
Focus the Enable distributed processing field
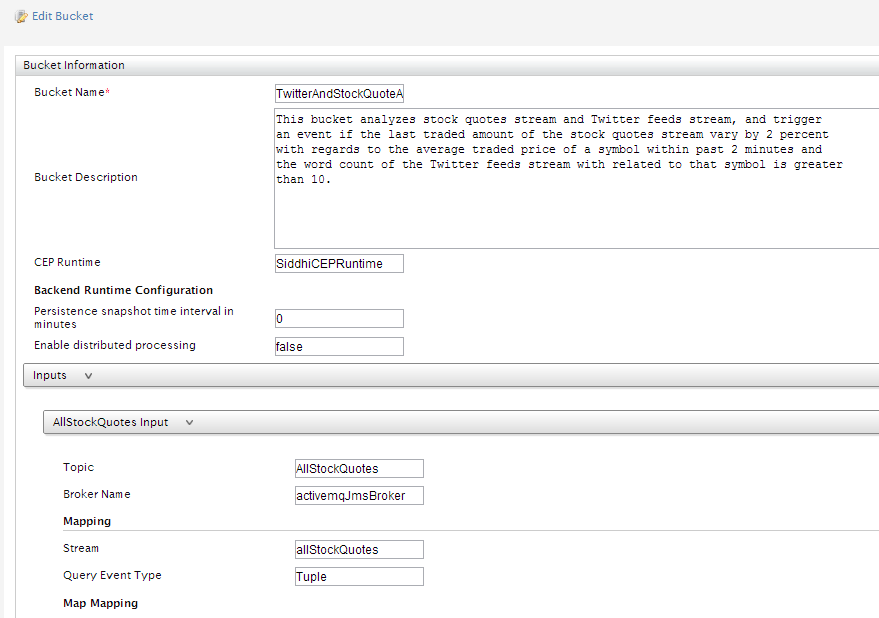pyautogui.click(x=339, y=347)
